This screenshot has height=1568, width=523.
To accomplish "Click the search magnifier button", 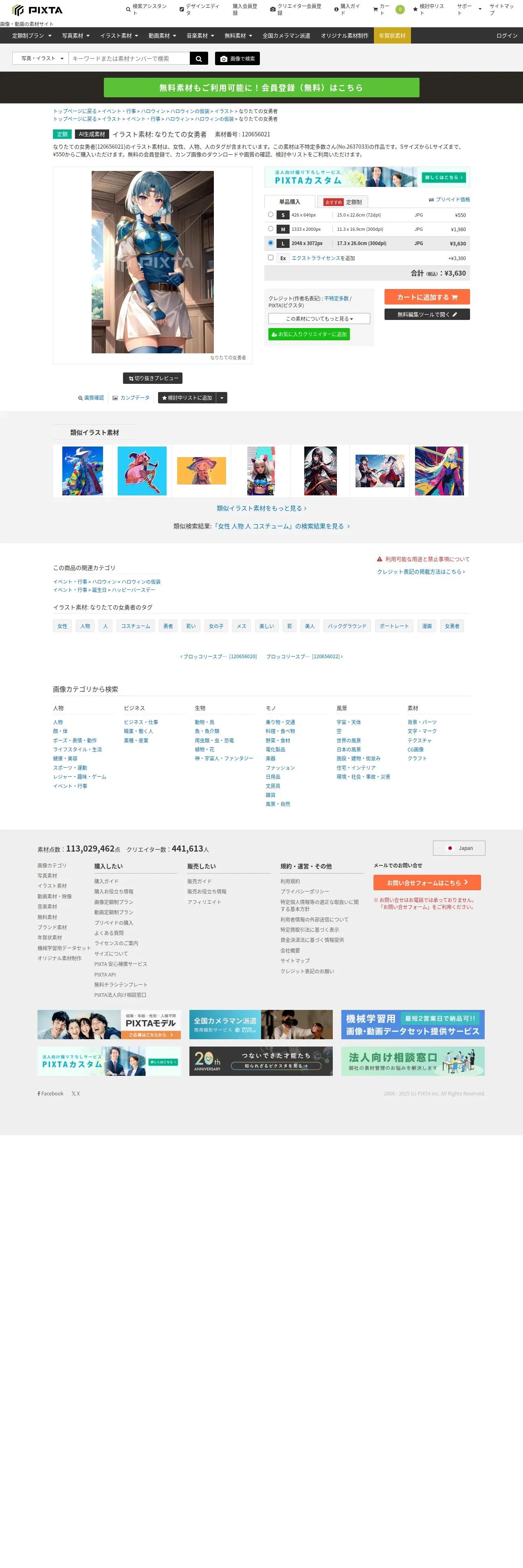I will 199,59.
